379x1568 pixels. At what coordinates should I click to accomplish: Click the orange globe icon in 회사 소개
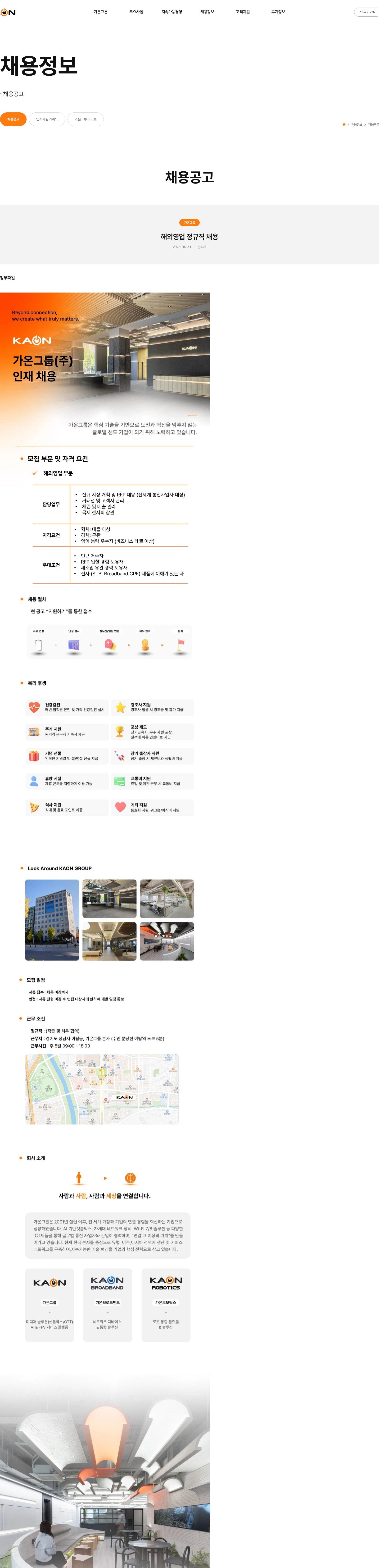pos(130,1178)
